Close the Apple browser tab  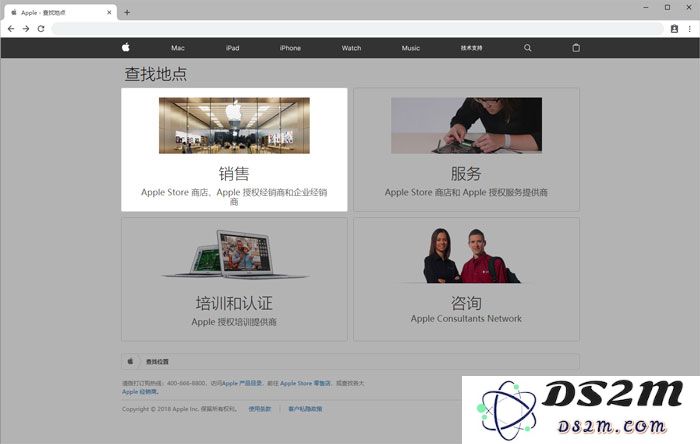pyautogui.click(x=109, y=12)
